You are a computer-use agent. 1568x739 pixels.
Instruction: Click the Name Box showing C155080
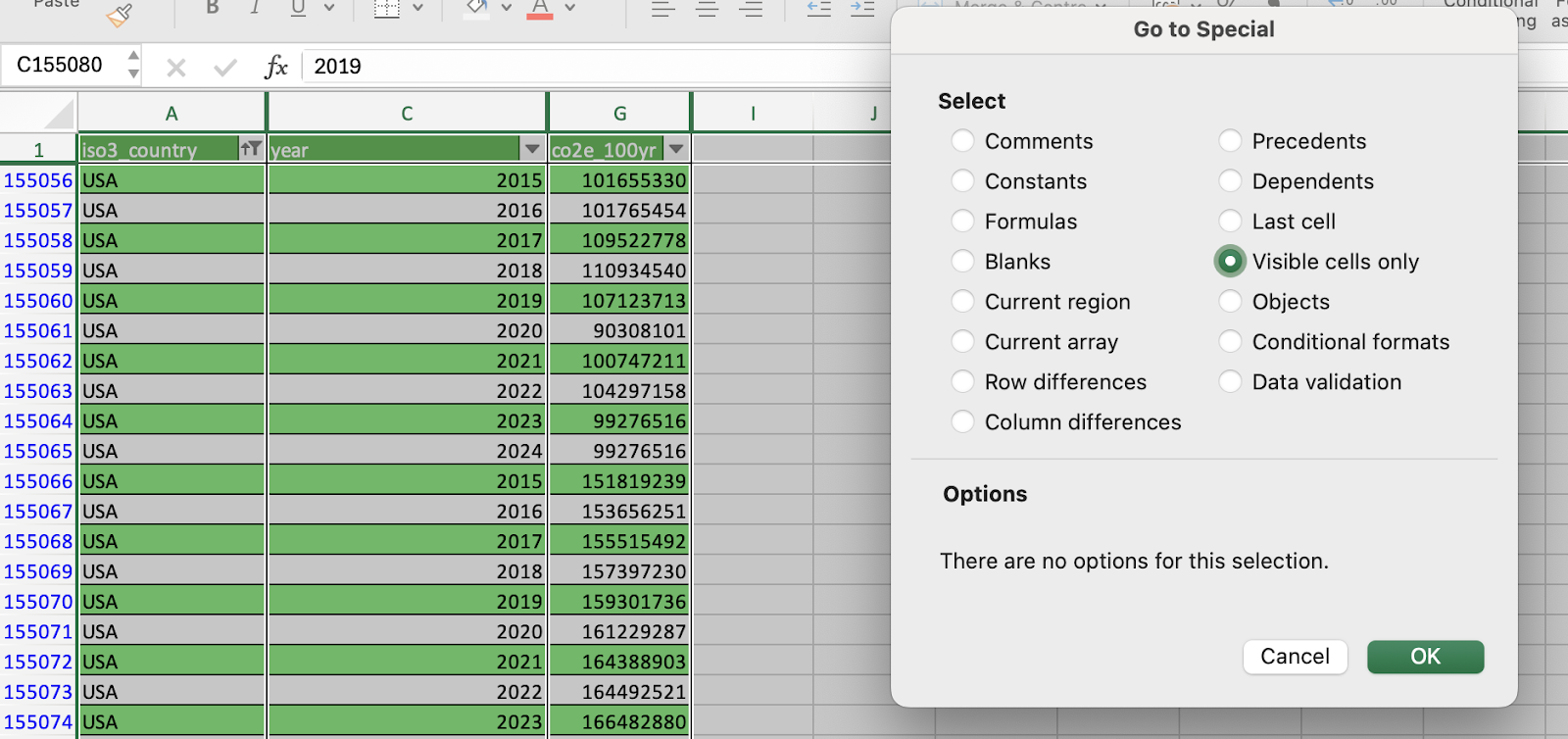[x=60, y=65]
